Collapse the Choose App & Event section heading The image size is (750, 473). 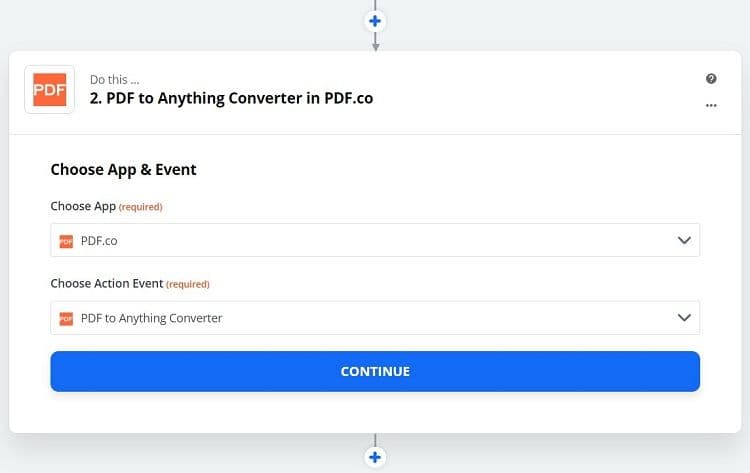coord(123,170)
